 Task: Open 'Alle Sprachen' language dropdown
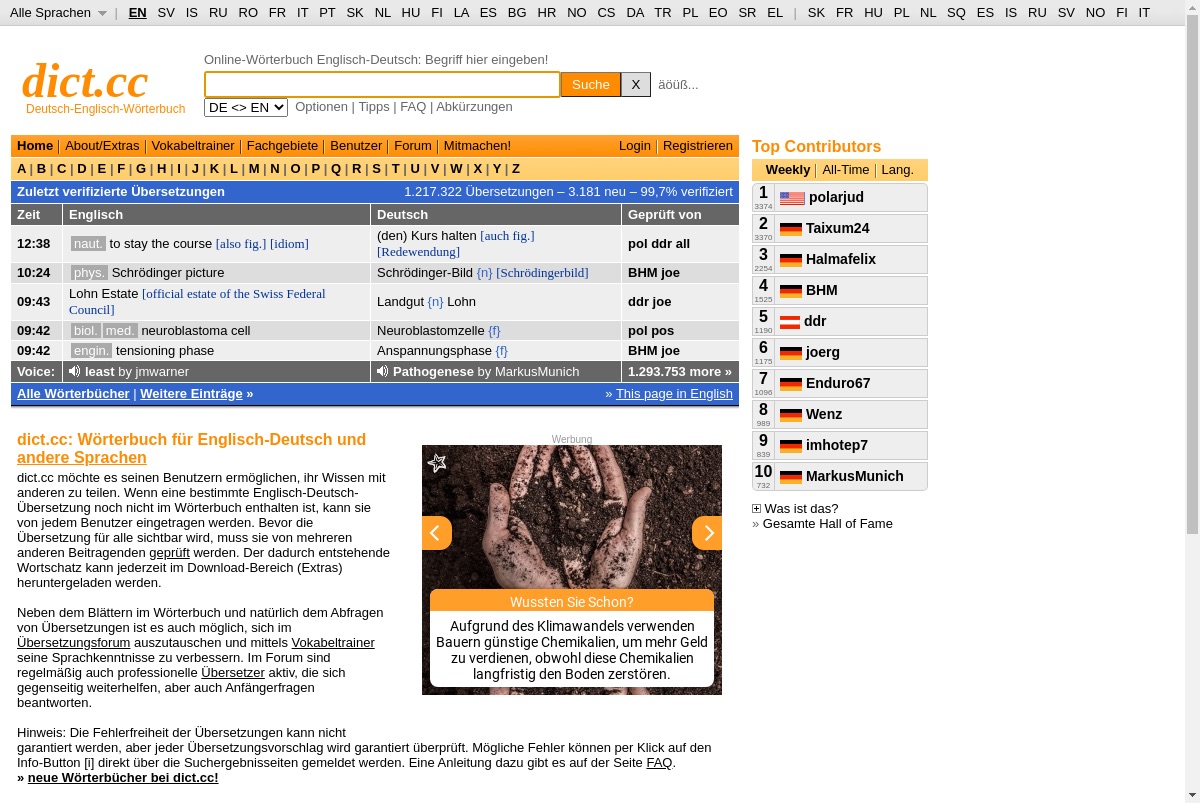tap(58, 13)
